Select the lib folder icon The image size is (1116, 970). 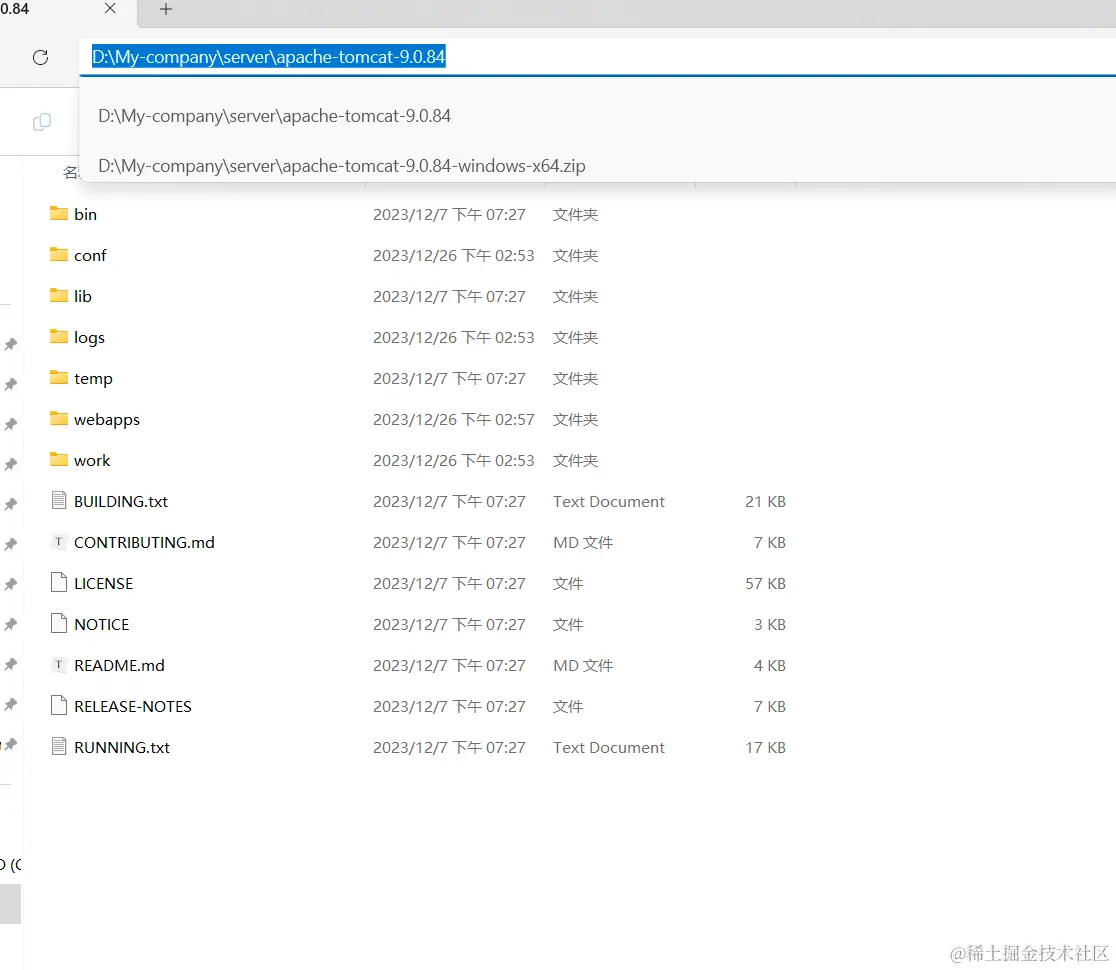click(x=59, y=295)
